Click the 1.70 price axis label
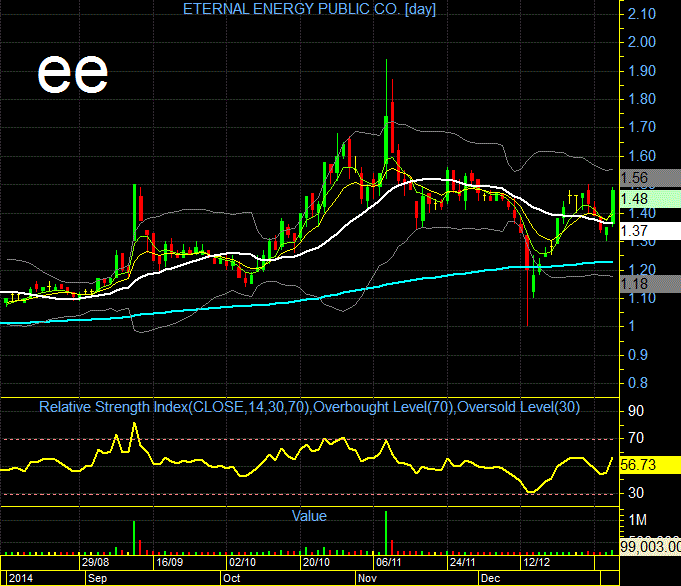 click(641, 127)
